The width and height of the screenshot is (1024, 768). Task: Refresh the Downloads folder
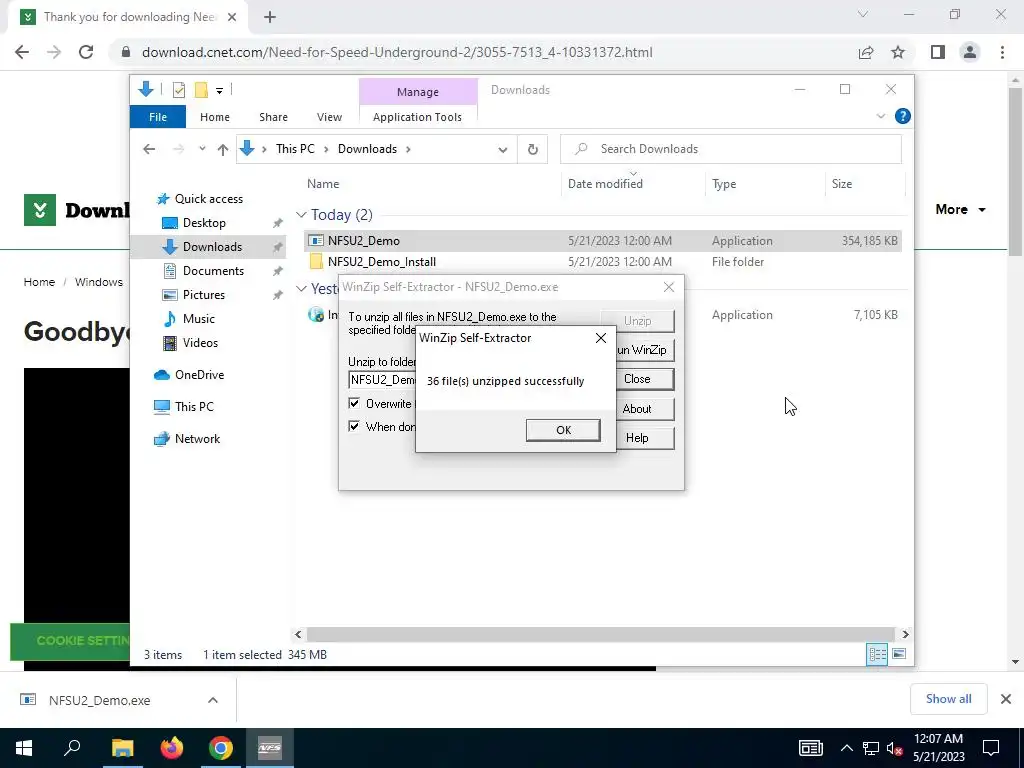coord(533,150)
